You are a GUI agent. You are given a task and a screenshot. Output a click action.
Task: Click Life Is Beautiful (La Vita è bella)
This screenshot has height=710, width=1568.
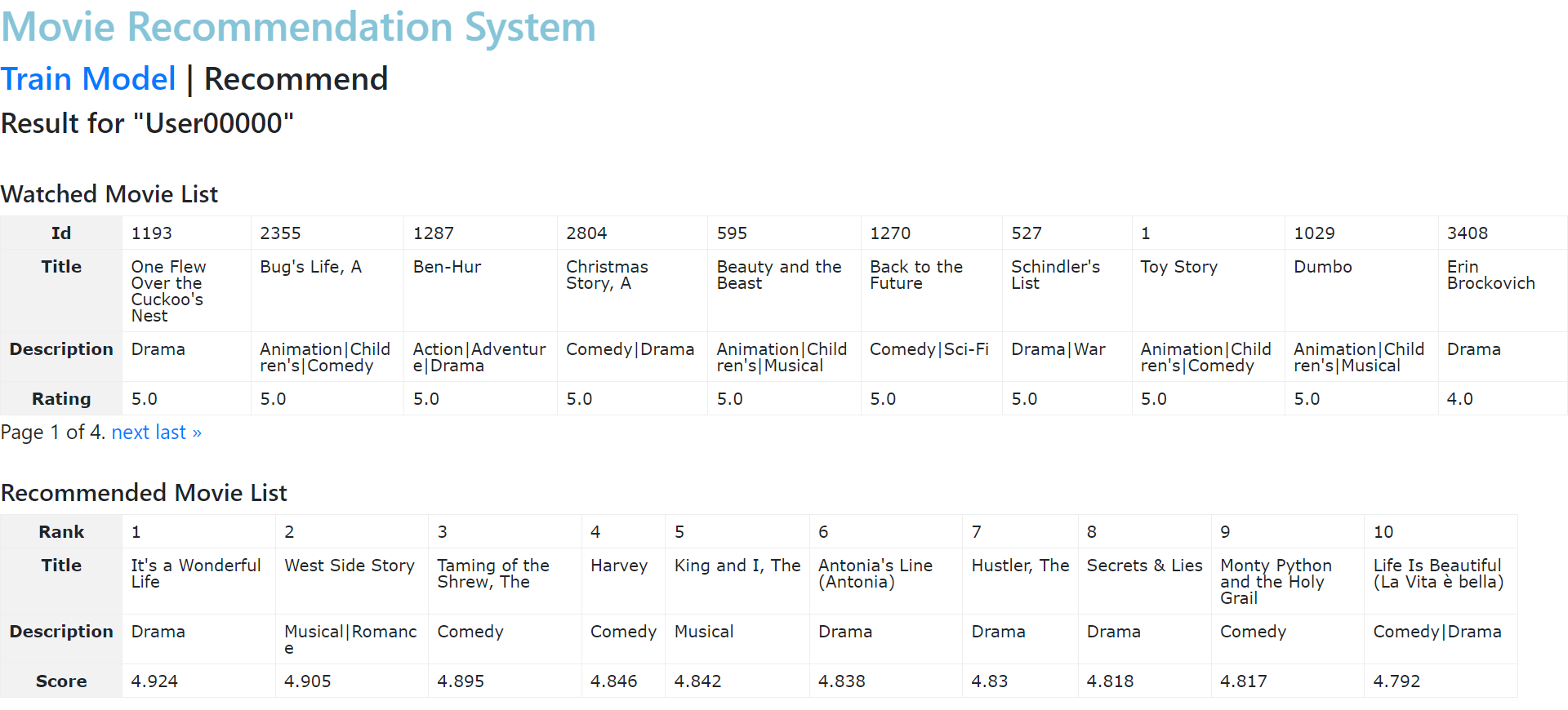pyautogui.click(x=1438, y=574)
